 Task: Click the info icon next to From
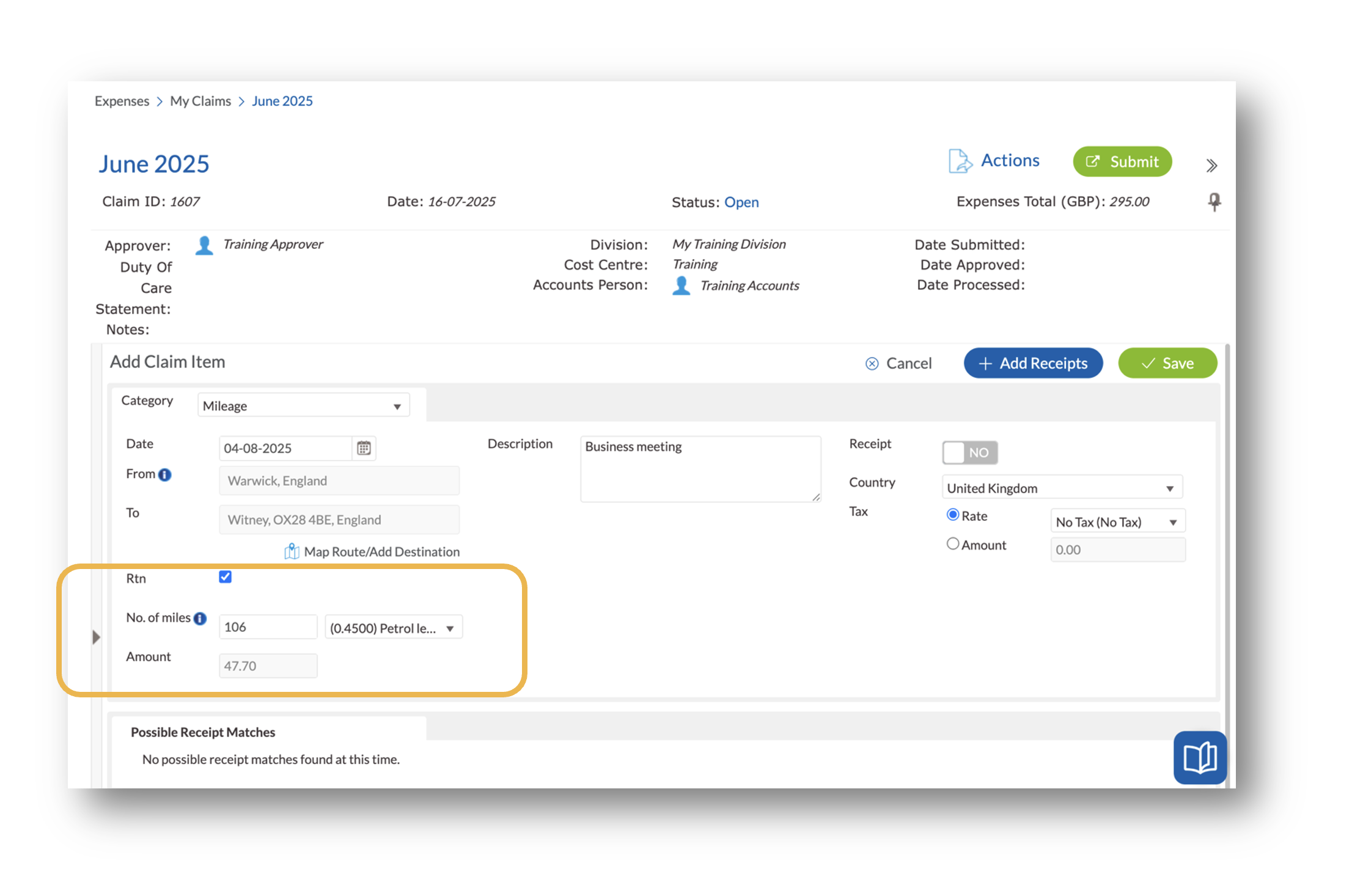coord(165,474)
